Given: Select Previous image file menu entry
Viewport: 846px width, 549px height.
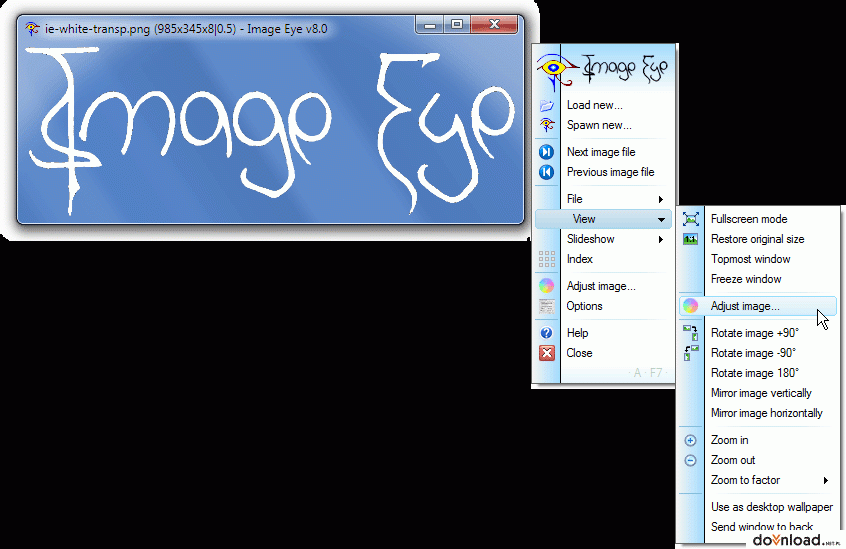Looking at the screenshot, I should 603,172.
